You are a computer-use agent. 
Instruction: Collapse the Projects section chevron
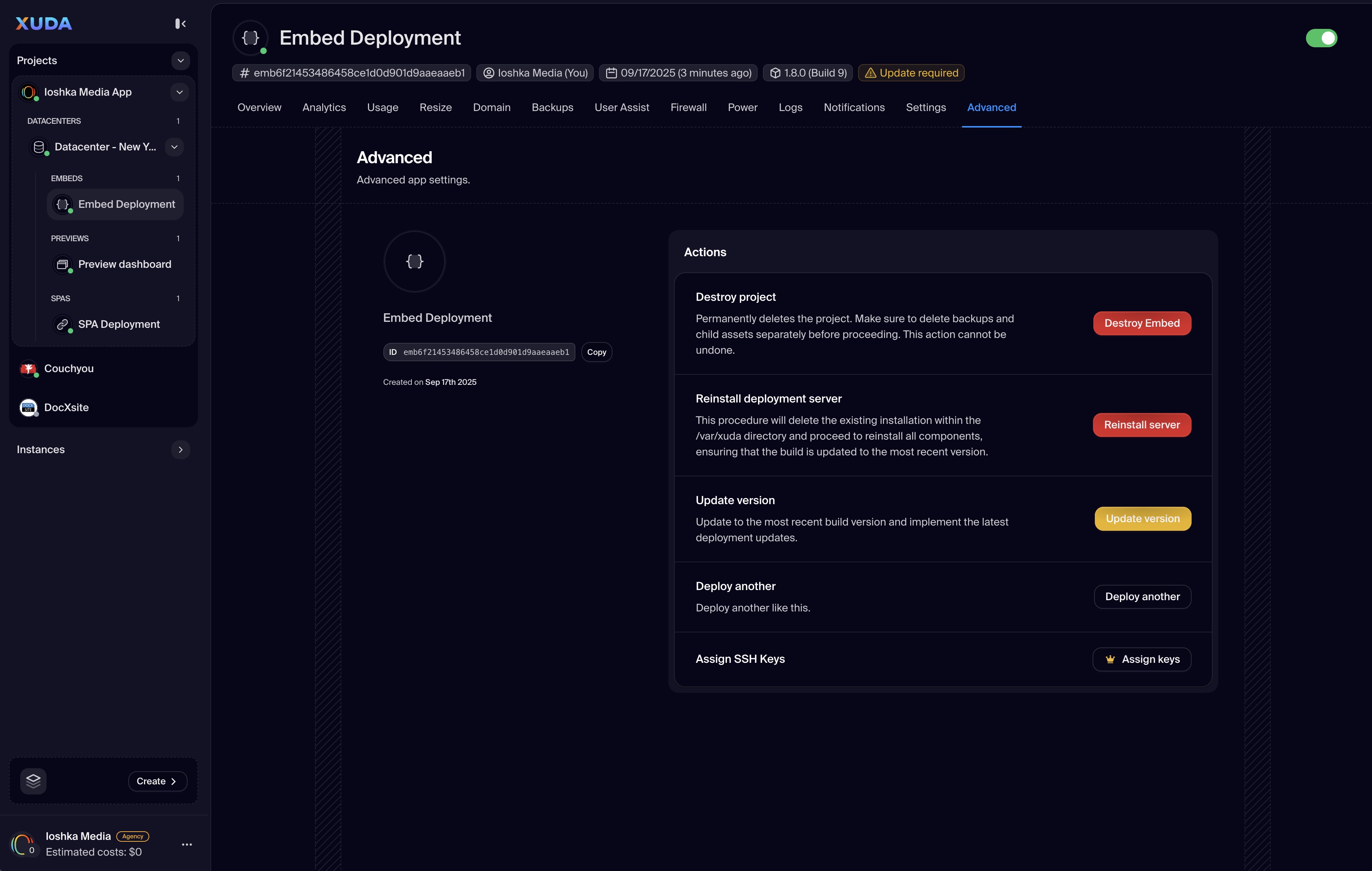181,60
